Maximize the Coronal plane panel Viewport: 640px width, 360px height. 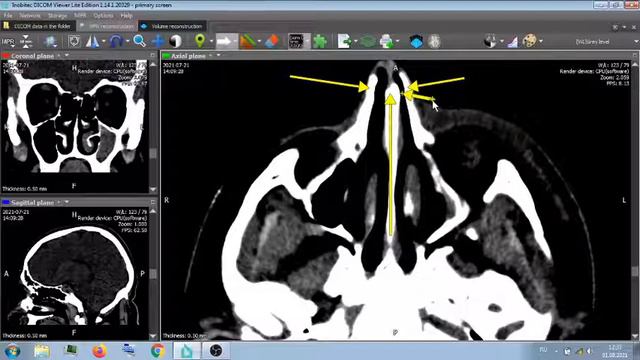coord(153,56)
